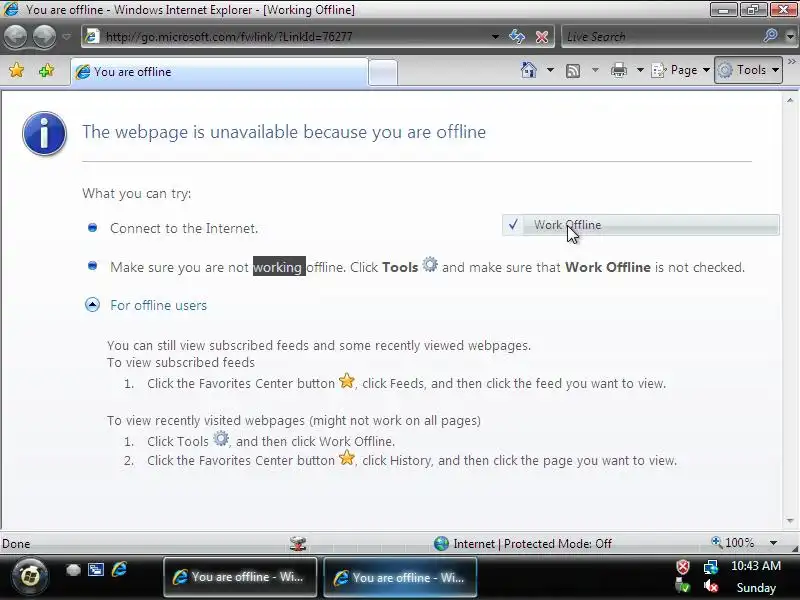Click the RSS Feeds icon
The width and height of the screenshot is (800, 600).
[x=573, y=70]
